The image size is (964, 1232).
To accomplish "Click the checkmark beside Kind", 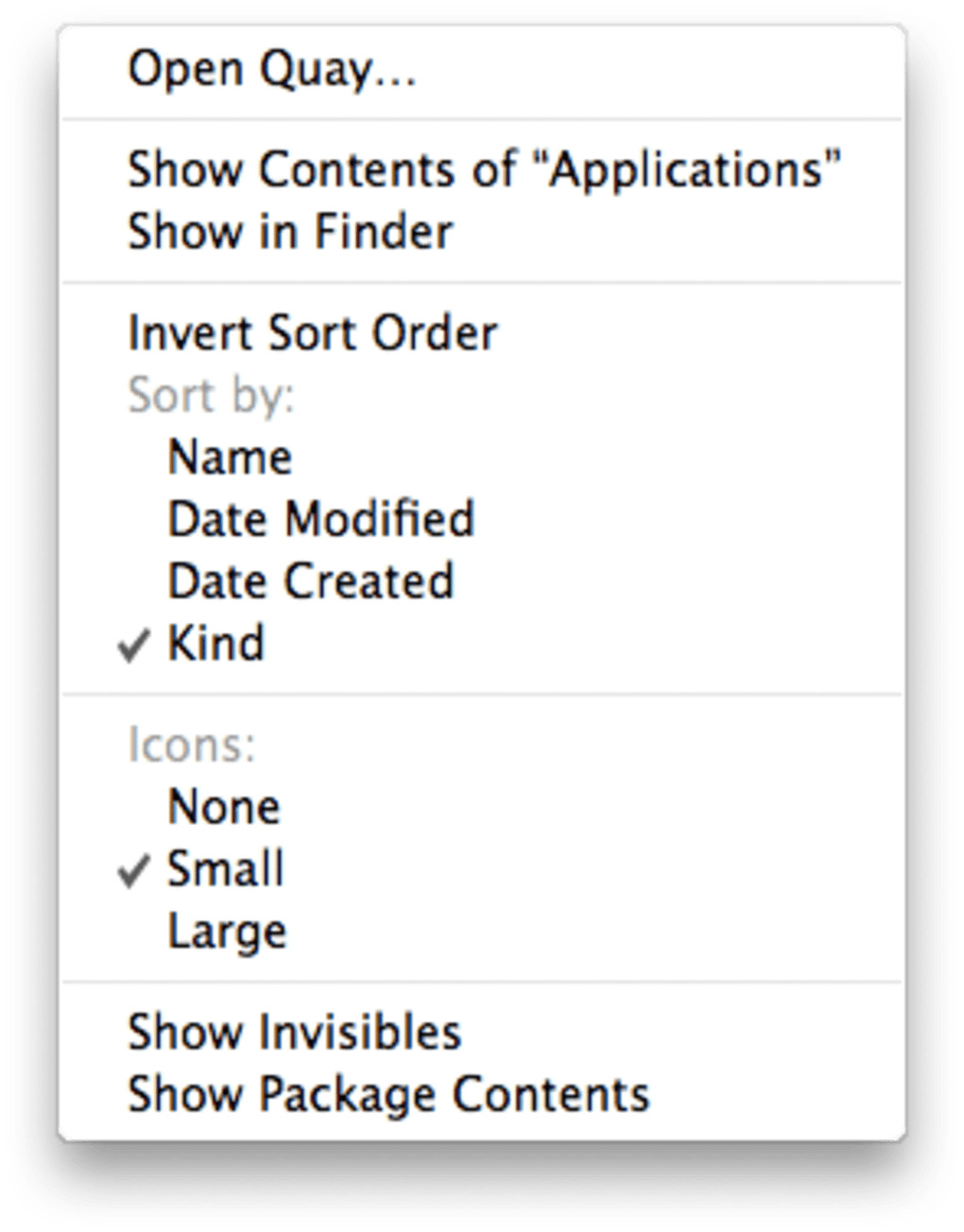I will point(134,645).
